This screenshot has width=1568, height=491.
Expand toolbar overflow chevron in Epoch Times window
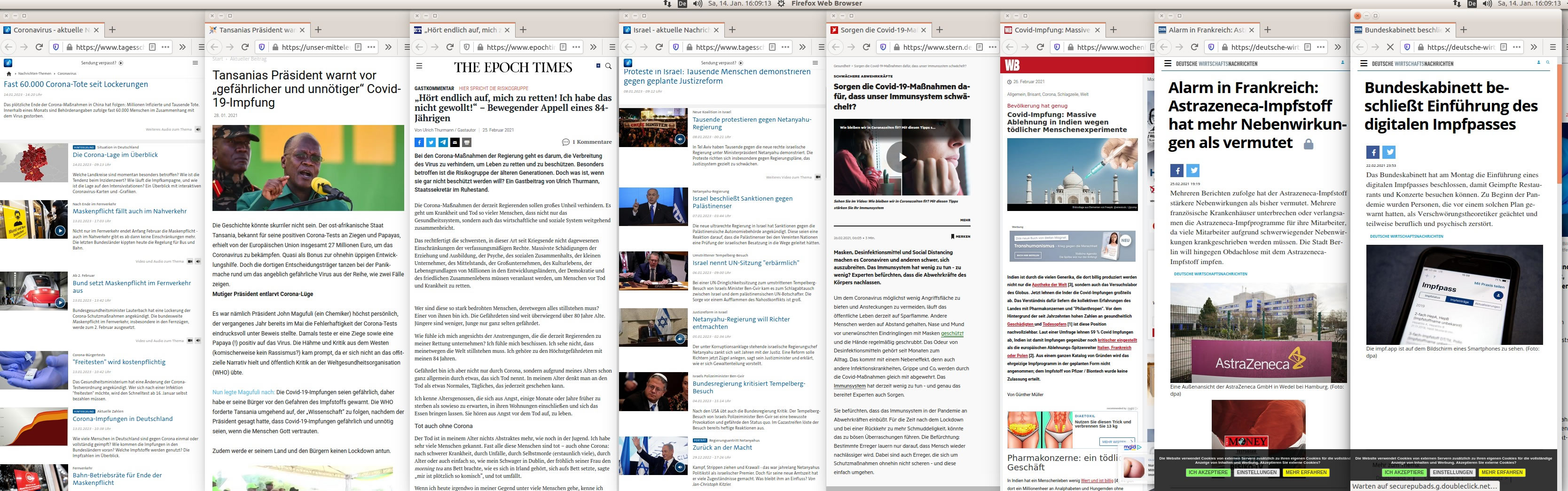pos(593,47)
